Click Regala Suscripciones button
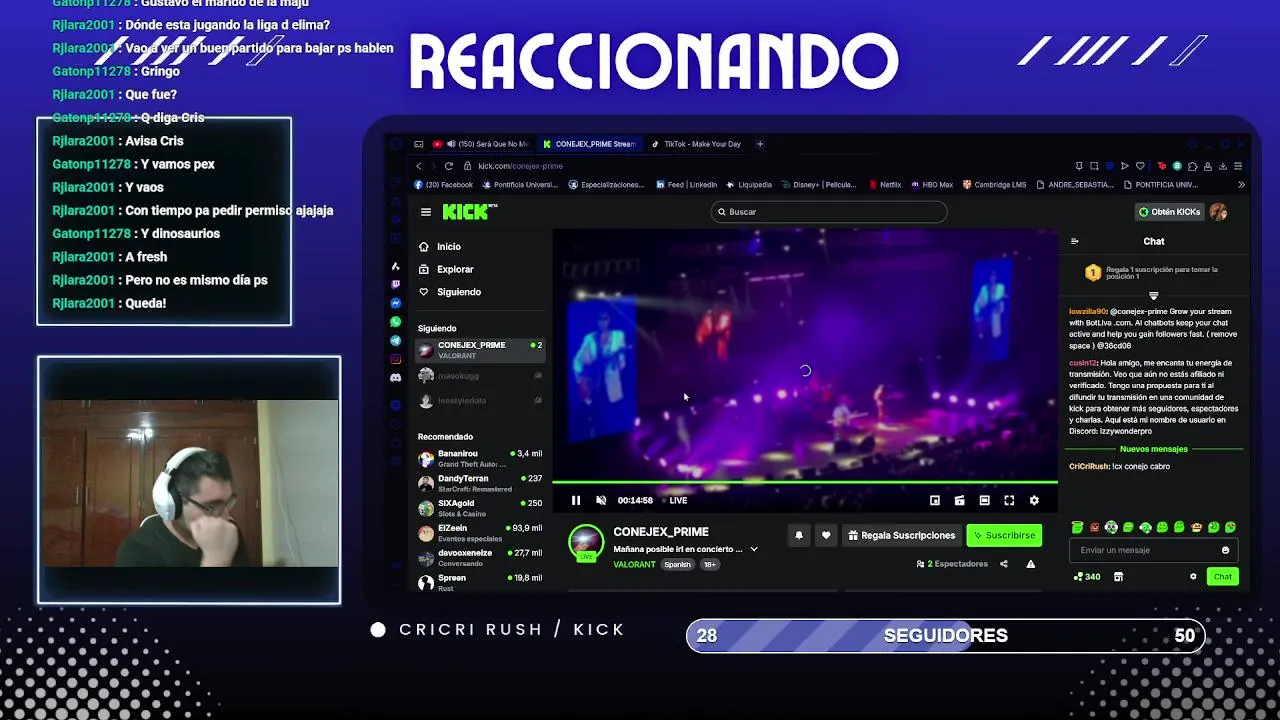 (901, 535)
